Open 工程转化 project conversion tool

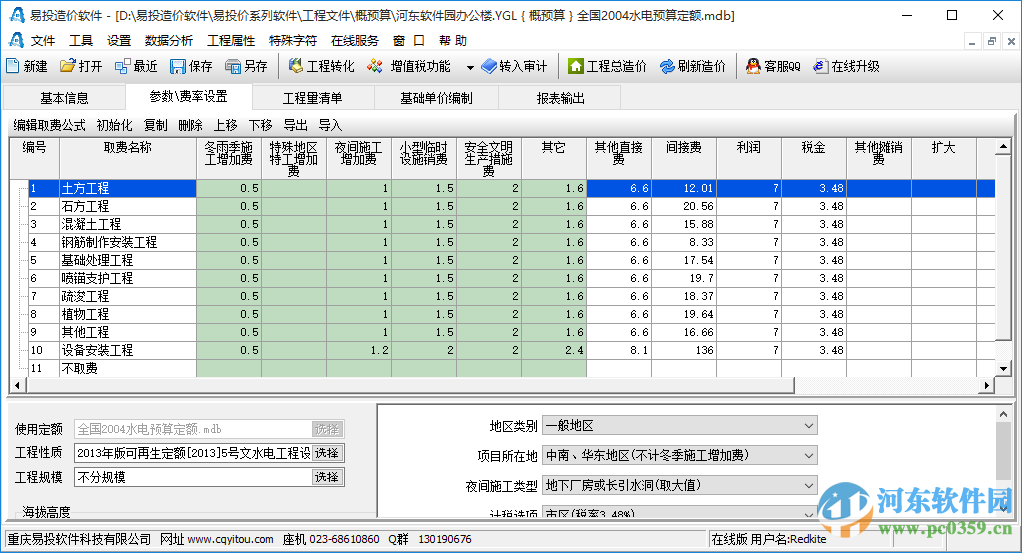tap(321, 66)
